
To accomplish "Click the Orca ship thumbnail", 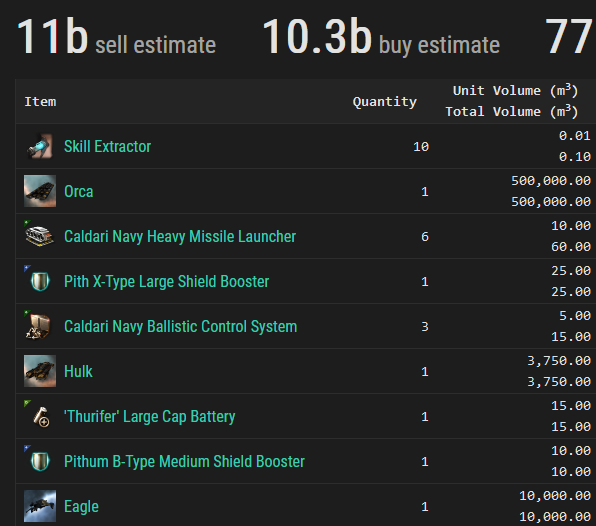I will 40,191.
